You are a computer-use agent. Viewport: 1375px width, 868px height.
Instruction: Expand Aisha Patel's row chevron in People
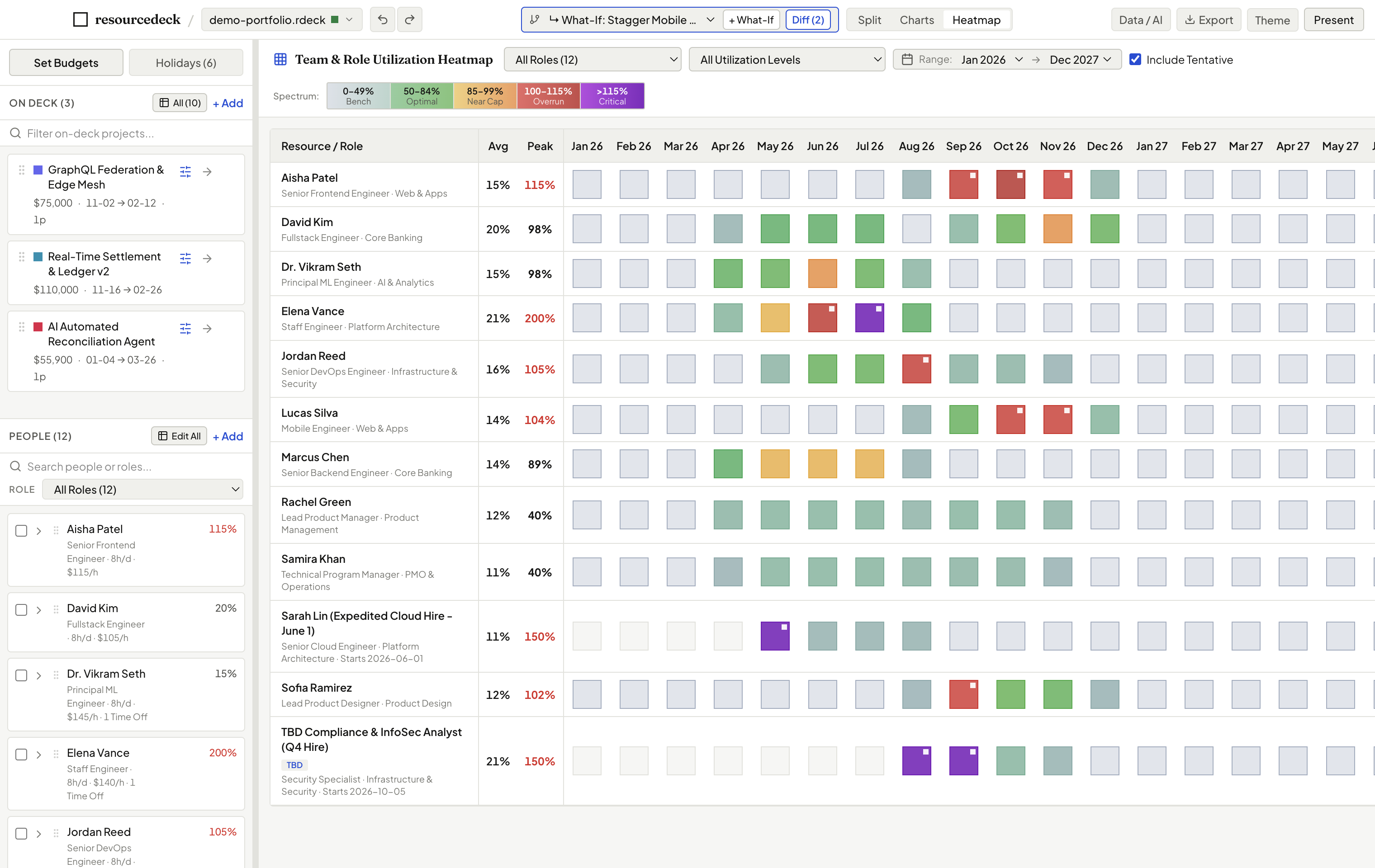(x=39, y=531)
